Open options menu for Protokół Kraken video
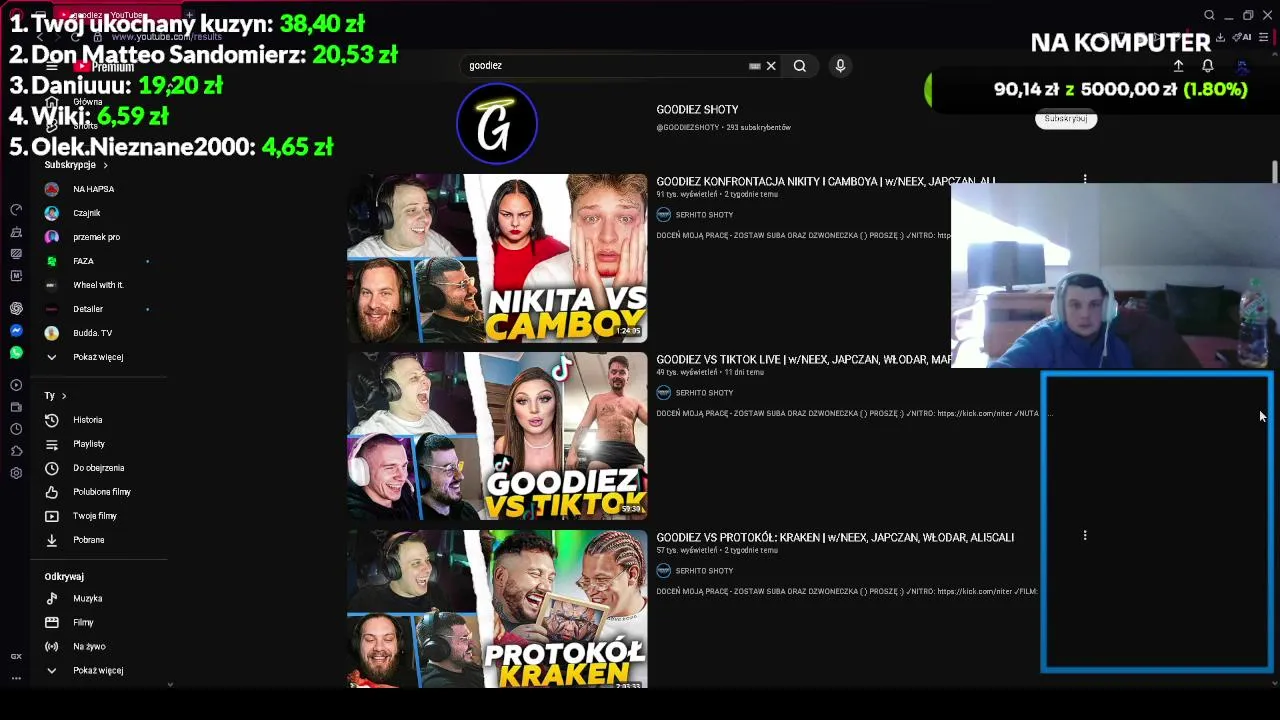Image resolution: width=1280 pixels, height=720 pixels. pyautogui.click(x=1085, y=536)
